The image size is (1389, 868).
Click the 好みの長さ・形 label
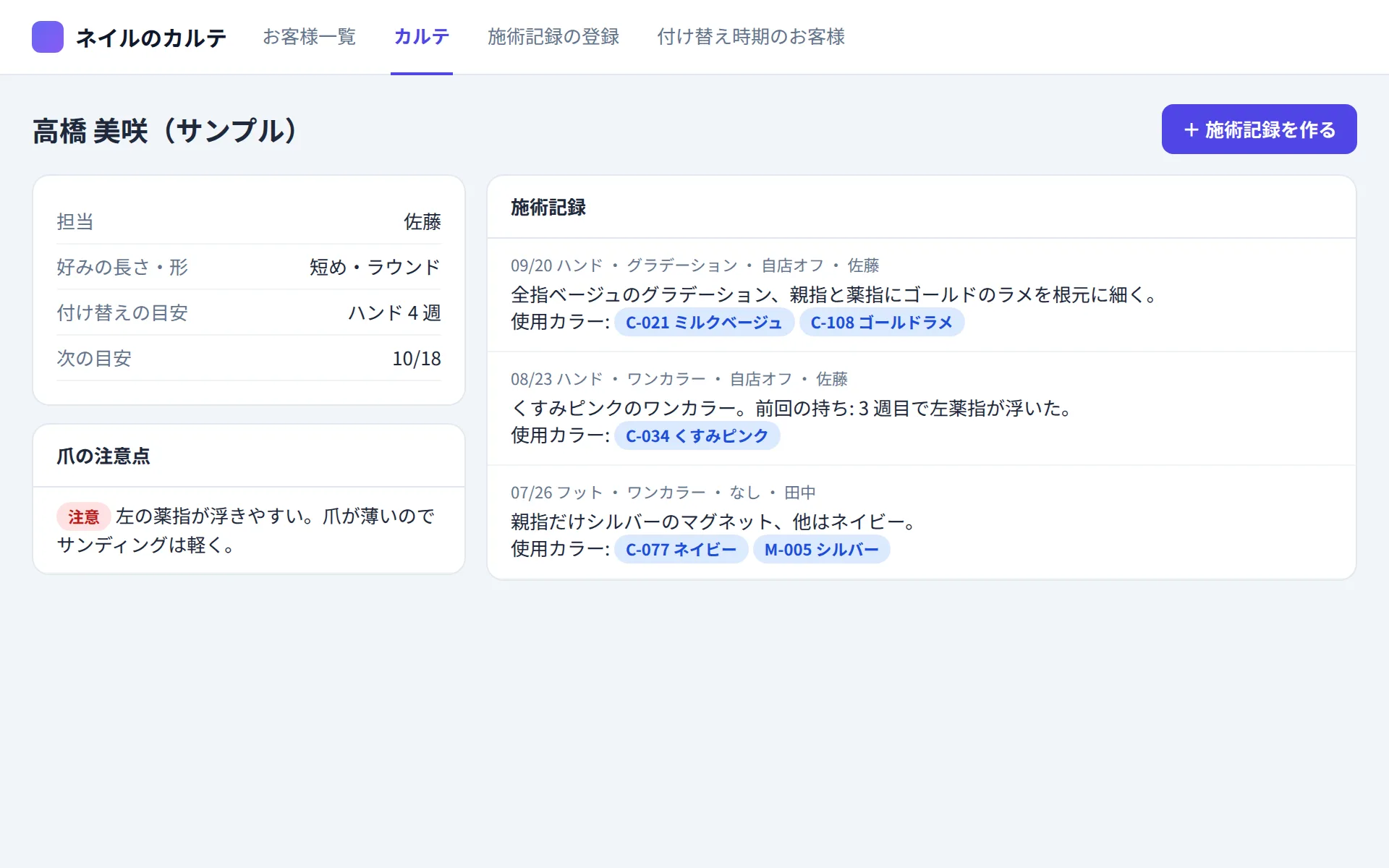[x=122, y=267]
